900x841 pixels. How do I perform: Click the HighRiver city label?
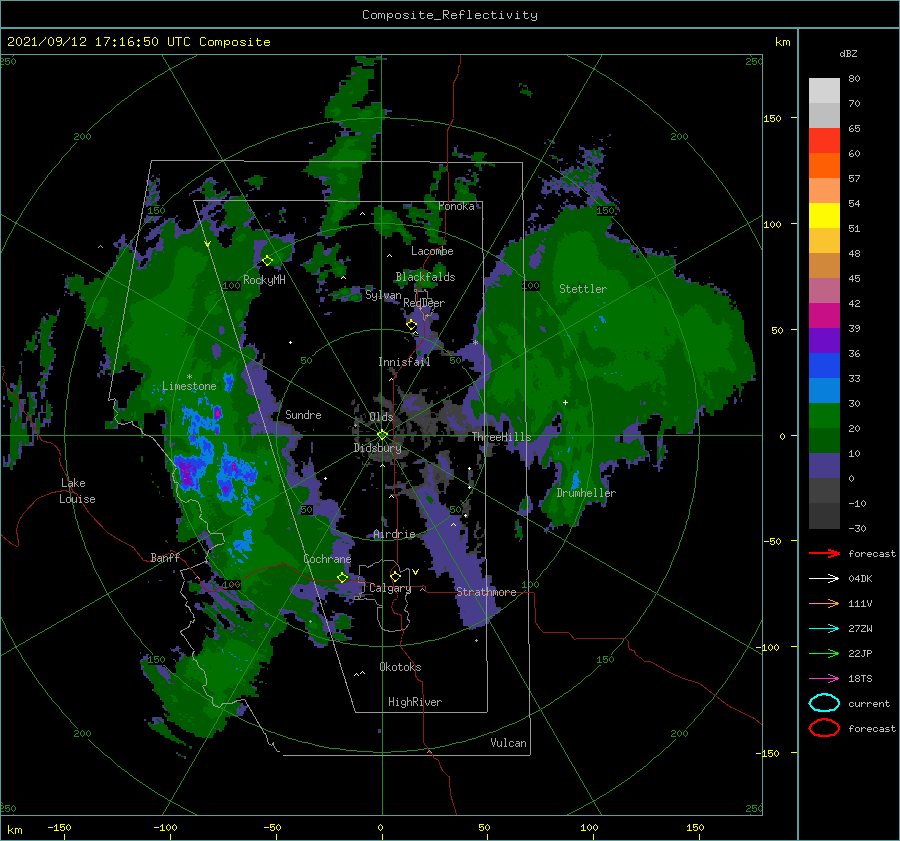[415, 702]
